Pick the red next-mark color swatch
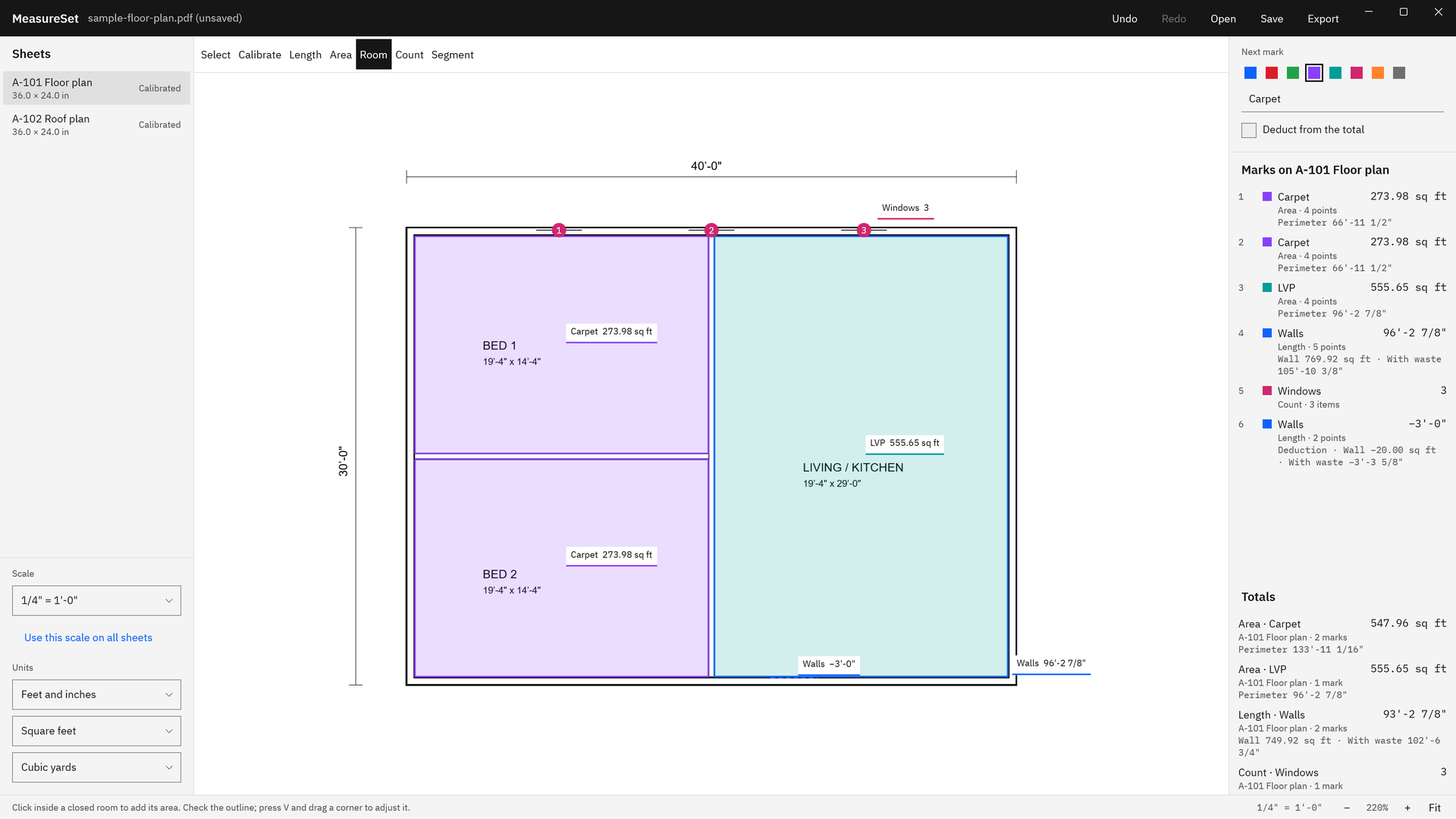 point(1272,73)
